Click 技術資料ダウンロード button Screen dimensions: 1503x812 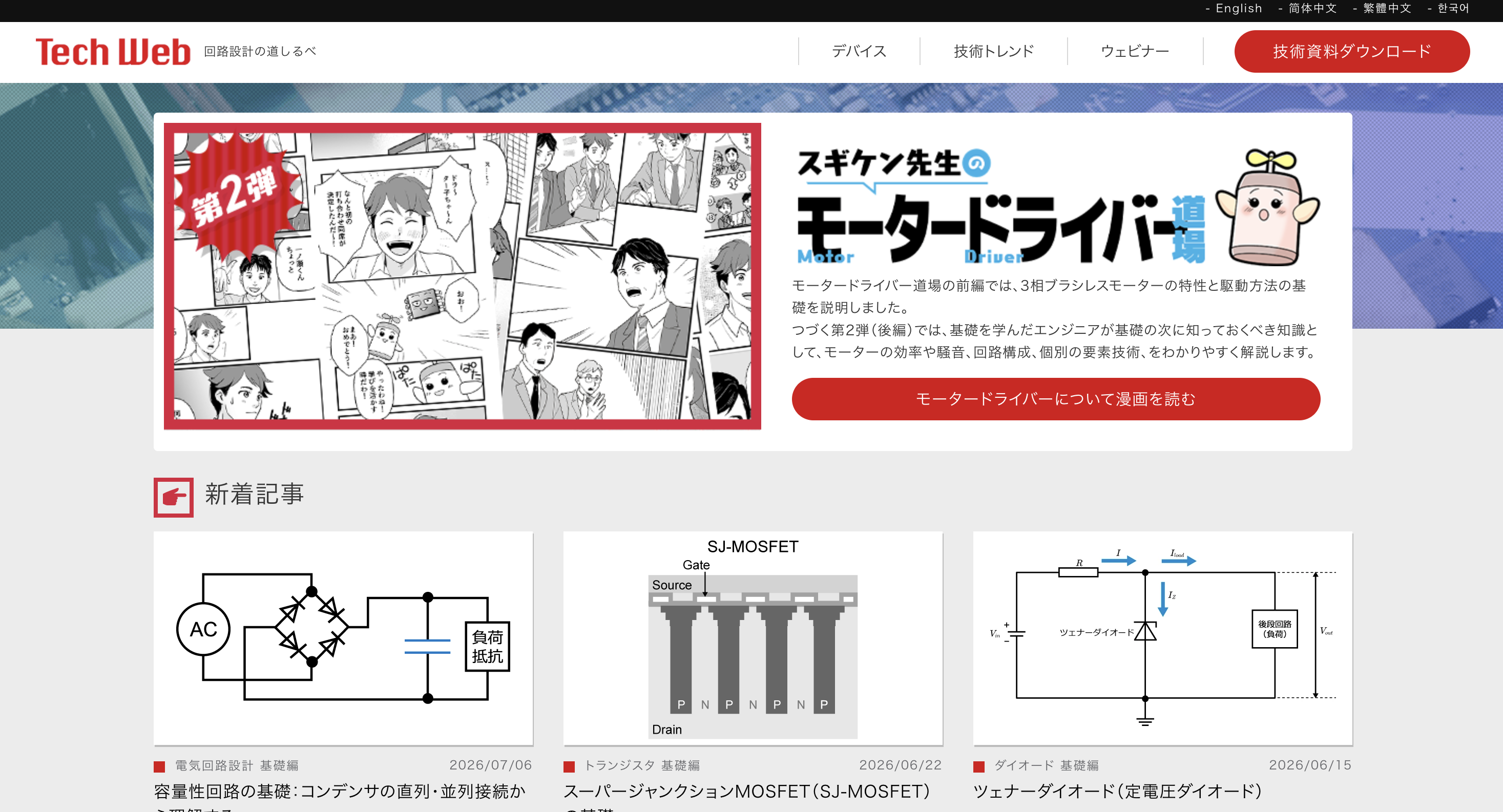(x=1352, y=51)
